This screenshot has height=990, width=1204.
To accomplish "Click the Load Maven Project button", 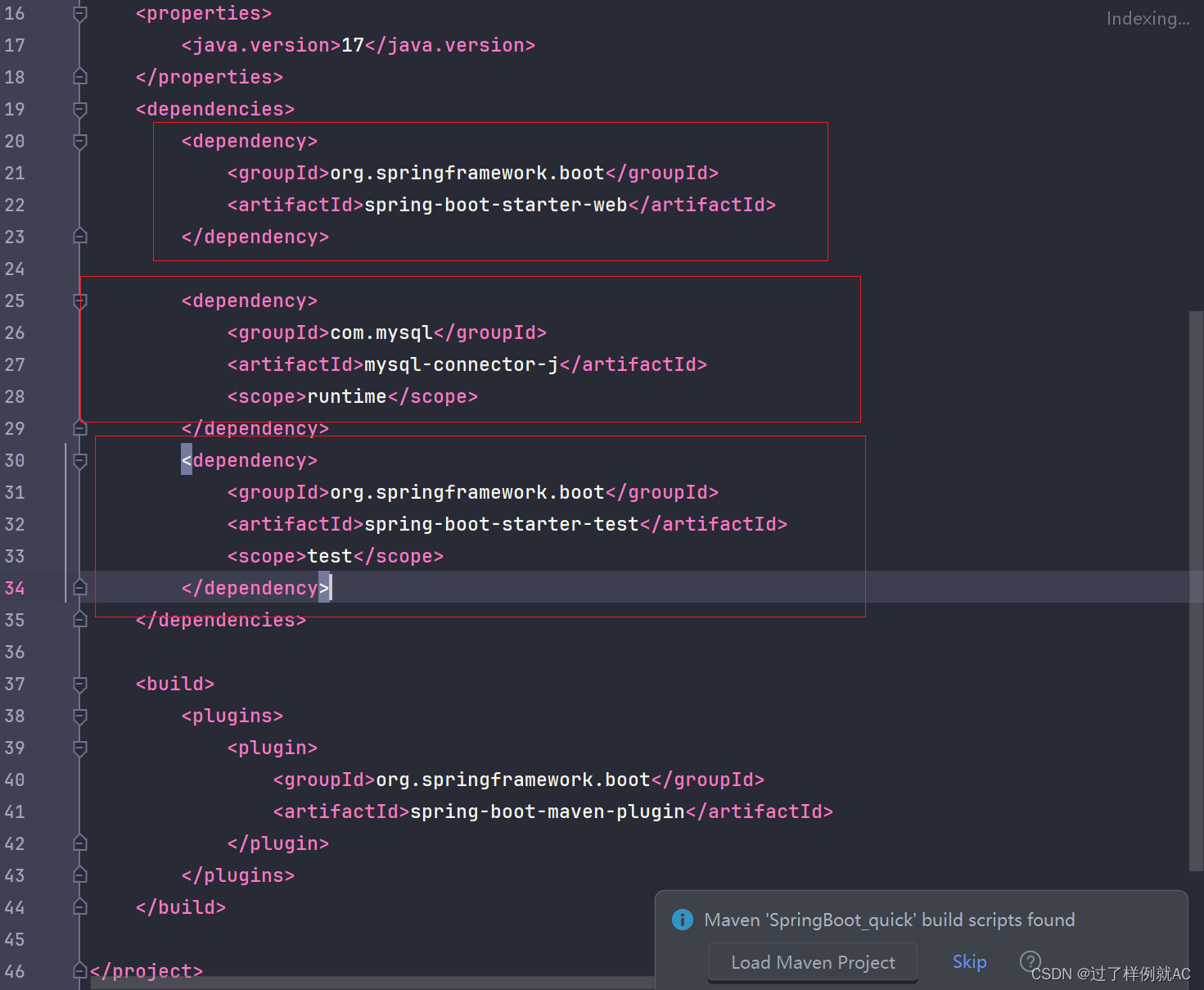I will pos(812,962).
